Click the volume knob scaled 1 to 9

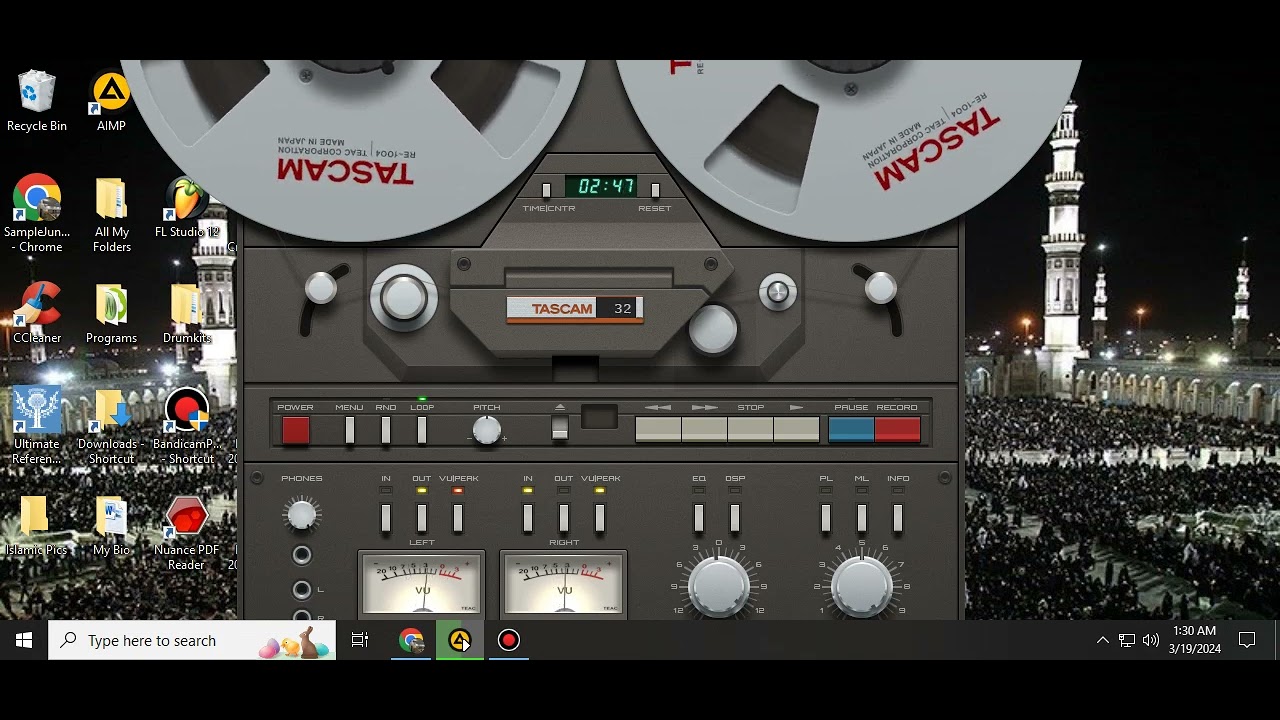(x=862, y=586)
